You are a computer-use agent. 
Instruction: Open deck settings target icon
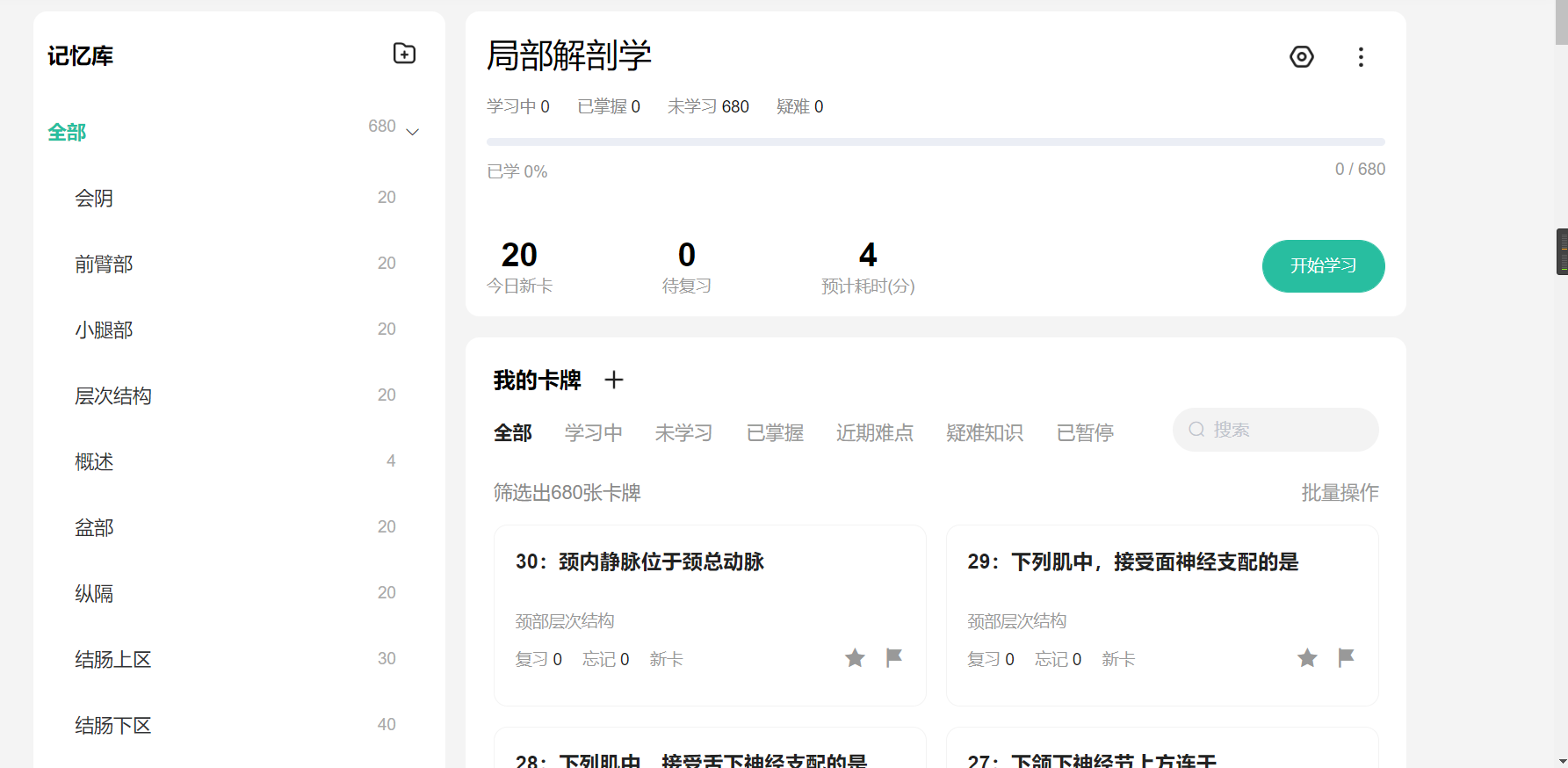1302,57
